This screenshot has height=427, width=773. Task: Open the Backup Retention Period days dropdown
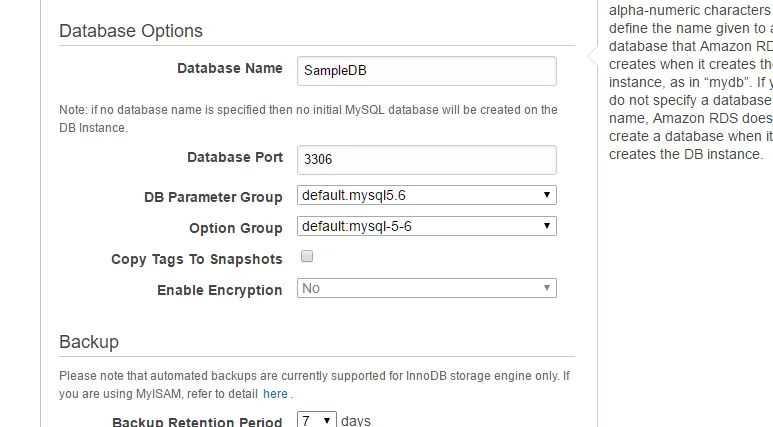click(x=316, y=421)
